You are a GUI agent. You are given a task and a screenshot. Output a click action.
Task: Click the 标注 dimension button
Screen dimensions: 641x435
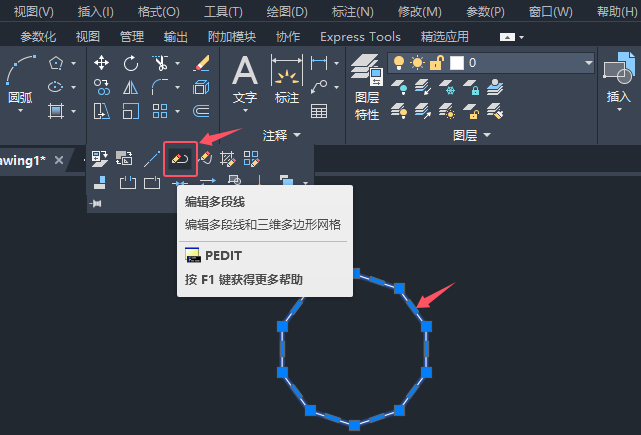click(287, 80)
